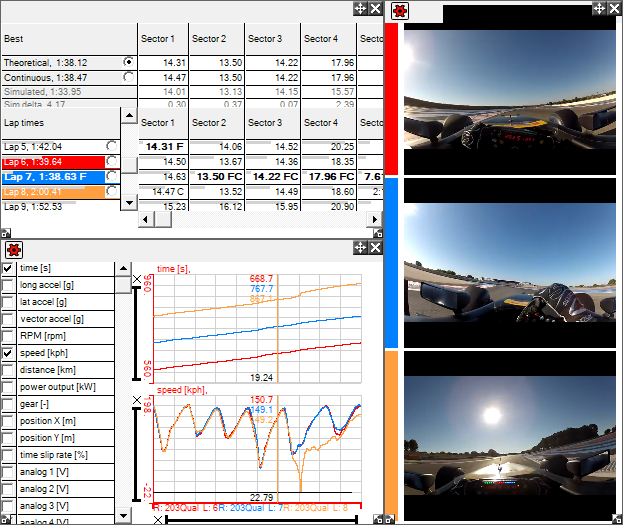Click the middle onboard video with blue bar

tap(510, 262)
